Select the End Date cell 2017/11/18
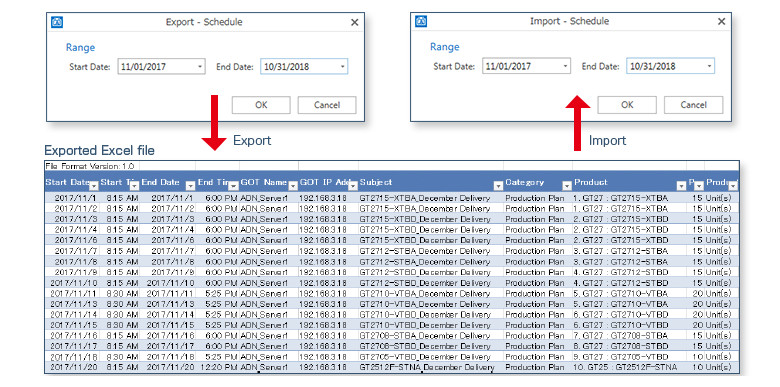 pyautogui.click(x=168, y=357)
